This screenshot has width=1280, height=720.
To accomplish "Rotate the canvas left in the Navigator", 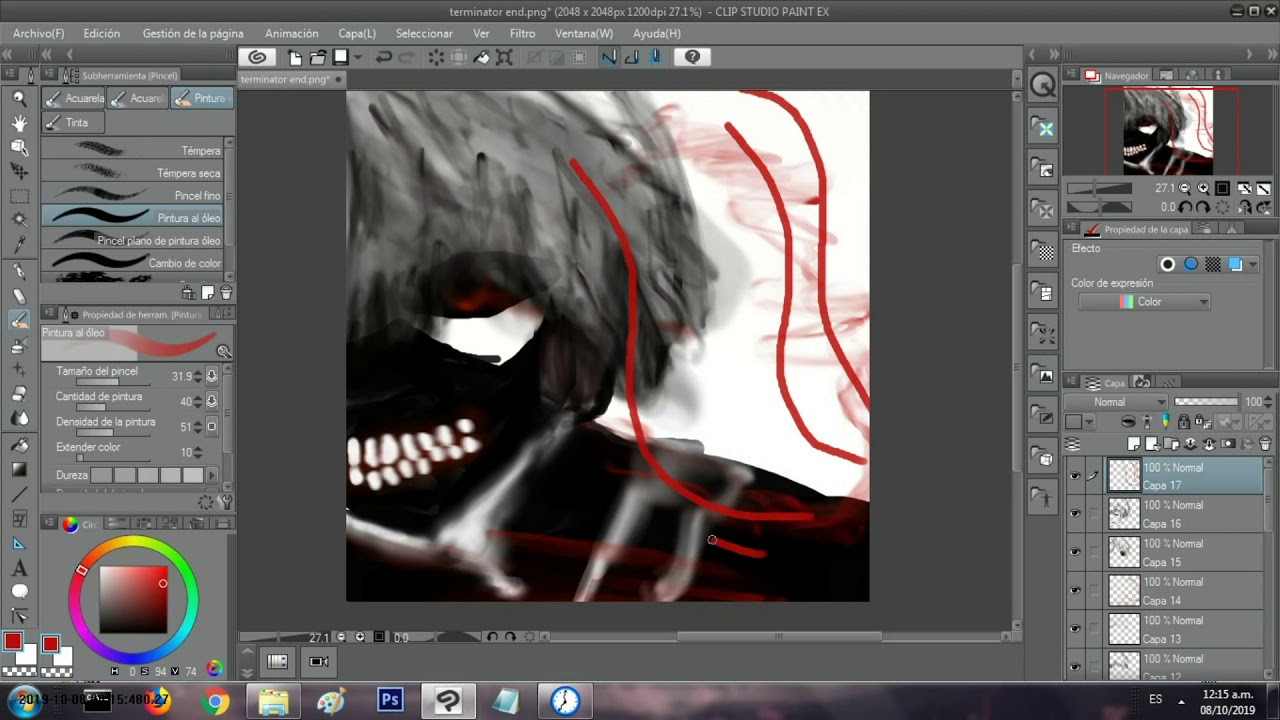I will pyautogui.click(x=1184, y=207).
